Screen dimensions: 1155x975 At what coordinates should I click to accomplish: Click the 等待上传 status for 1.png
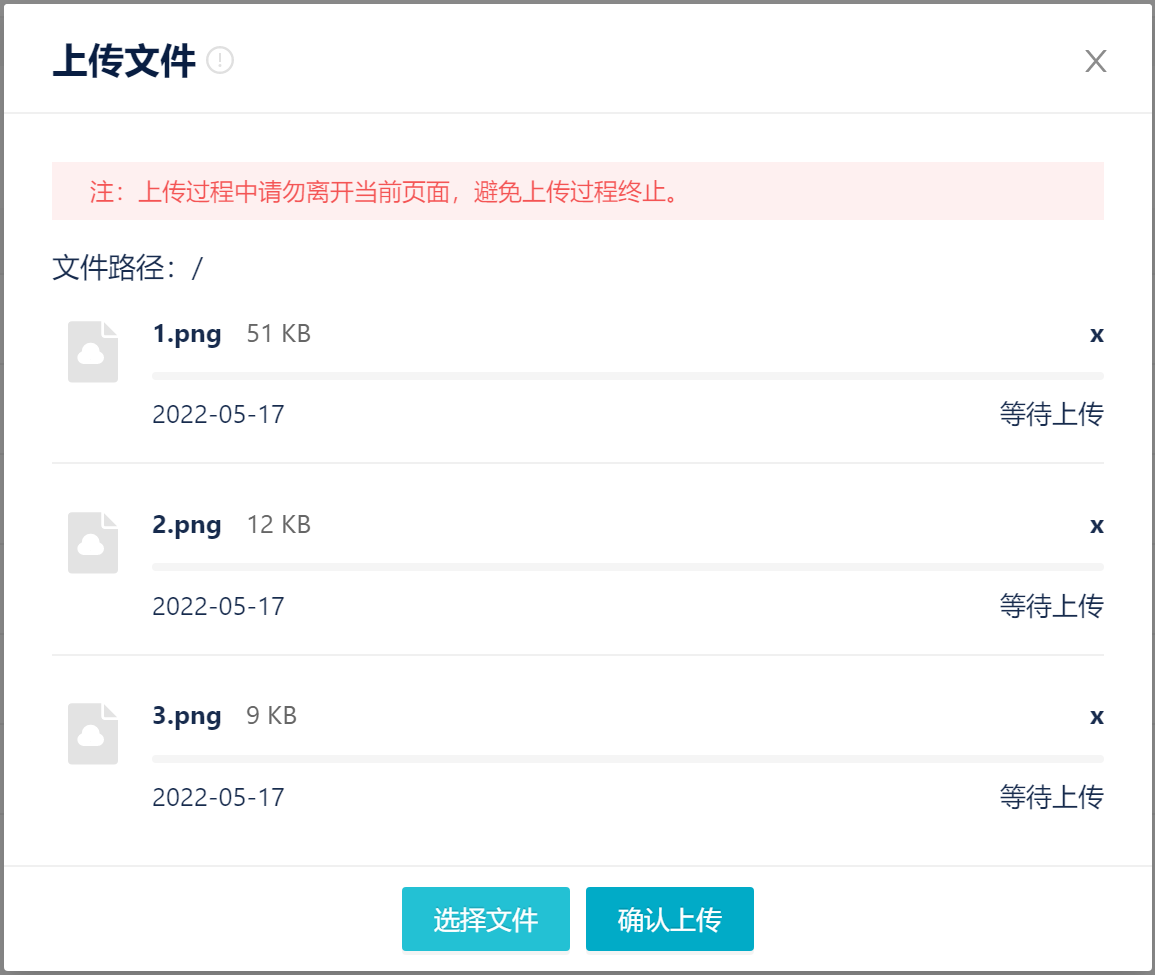(x=1051, y=414)
